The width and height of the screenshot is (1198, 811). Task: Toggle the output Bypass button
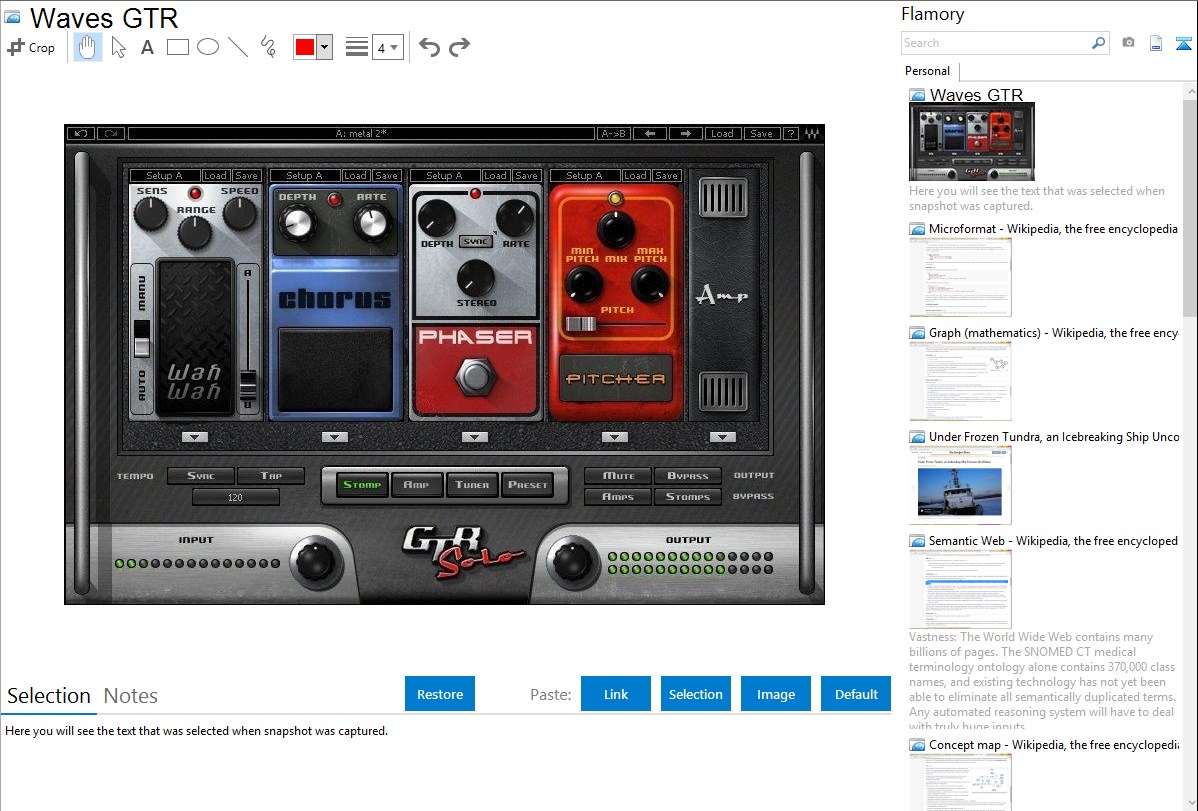click(688, 475)
